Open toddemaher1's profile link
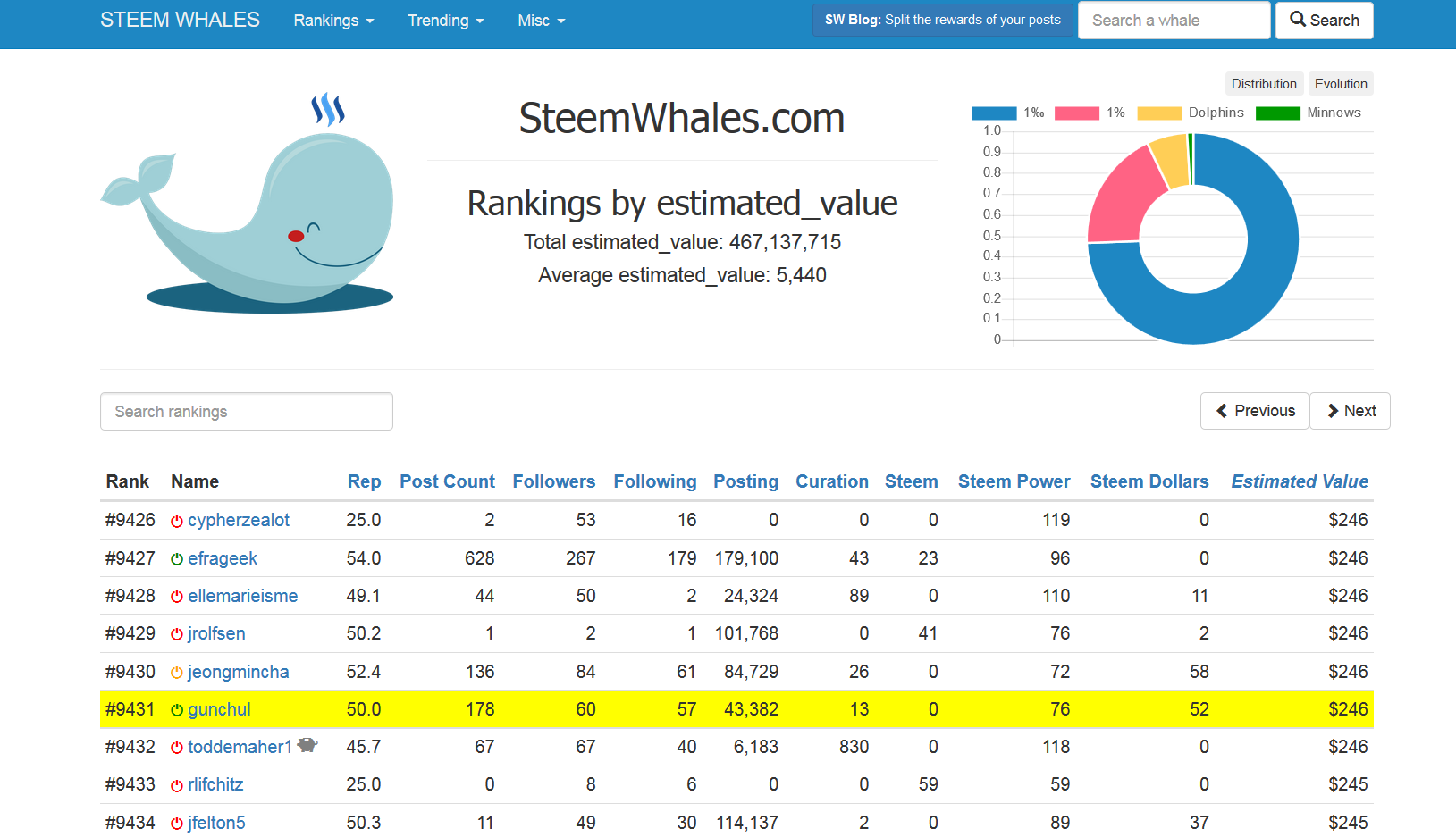1456x837 pixels. 240,747
